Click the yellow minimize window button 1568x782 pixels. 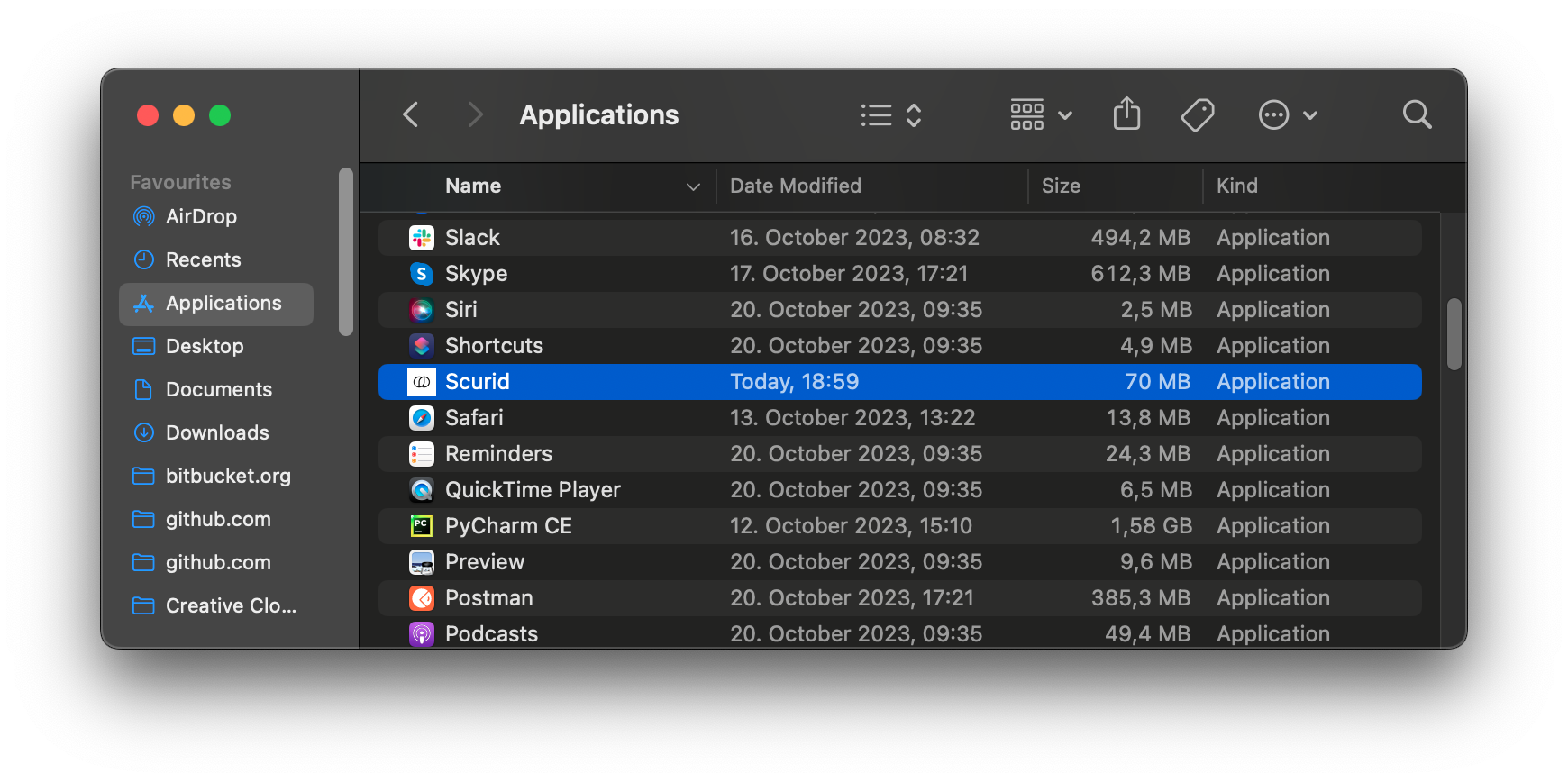click(x=184, y=115)
